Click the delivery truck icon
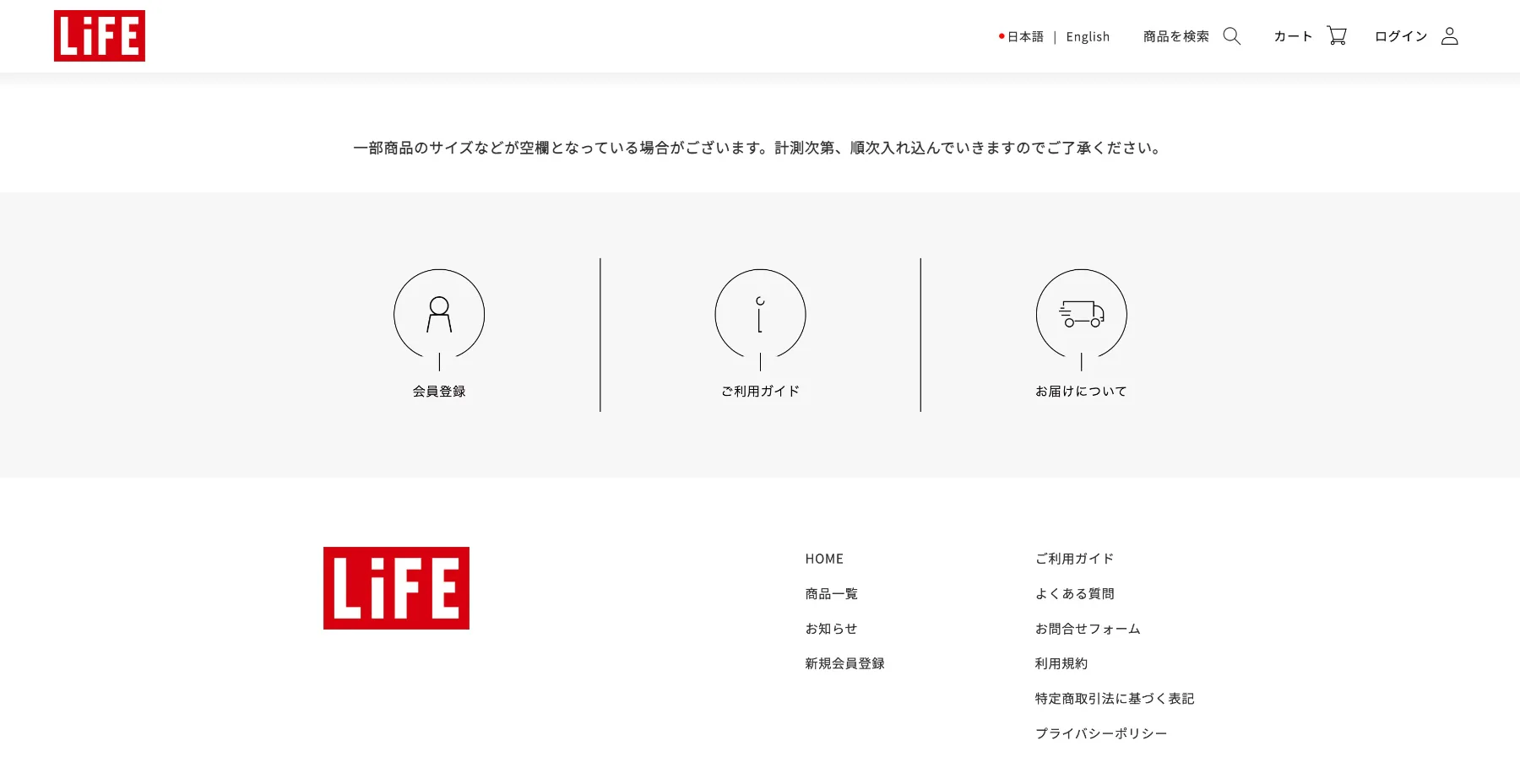Image resolution: width=1520 pixels, height=784 pixels. [1082, 315]
